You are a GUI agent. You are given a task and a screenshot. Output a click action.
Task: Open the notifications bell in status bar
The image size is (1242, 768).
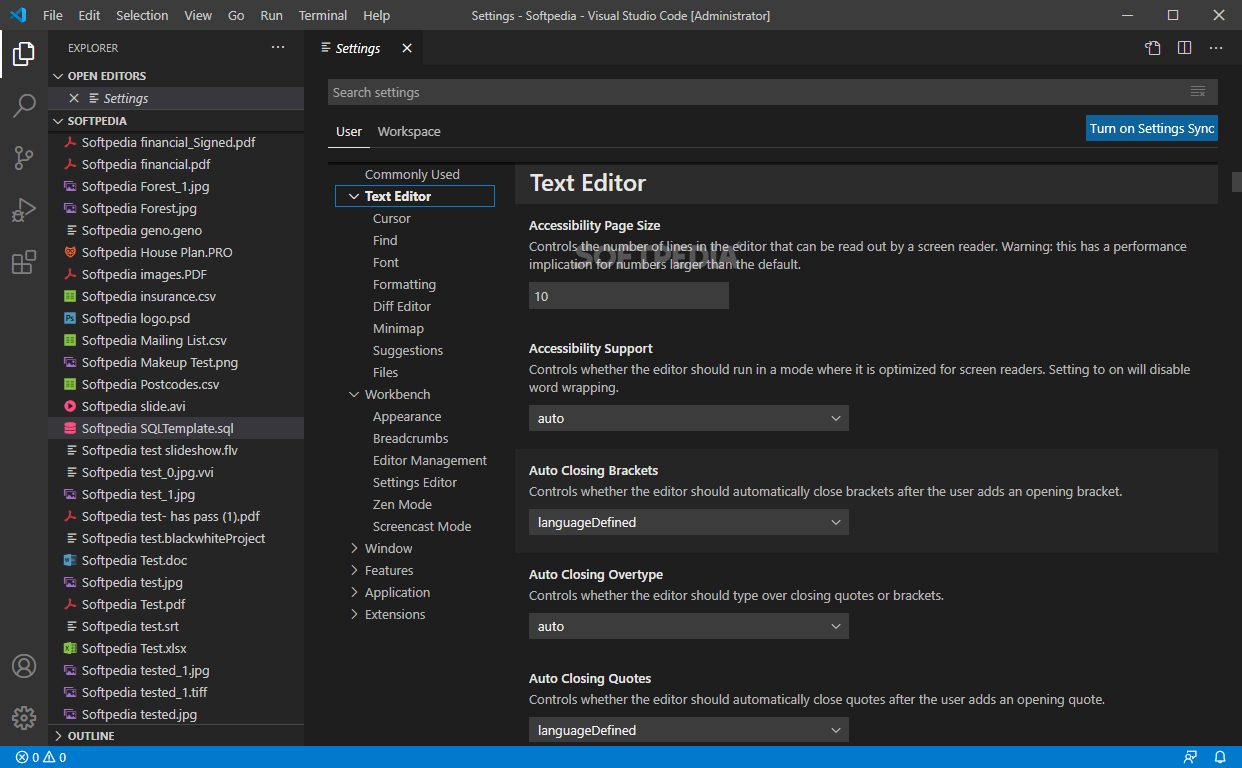tap(1220, 757)
